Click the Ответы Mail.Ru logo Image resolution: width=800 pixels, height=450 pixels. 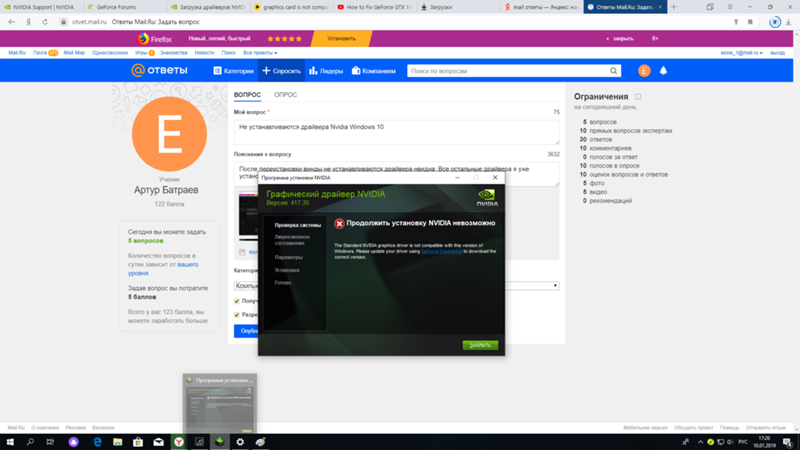pos(159,70)
